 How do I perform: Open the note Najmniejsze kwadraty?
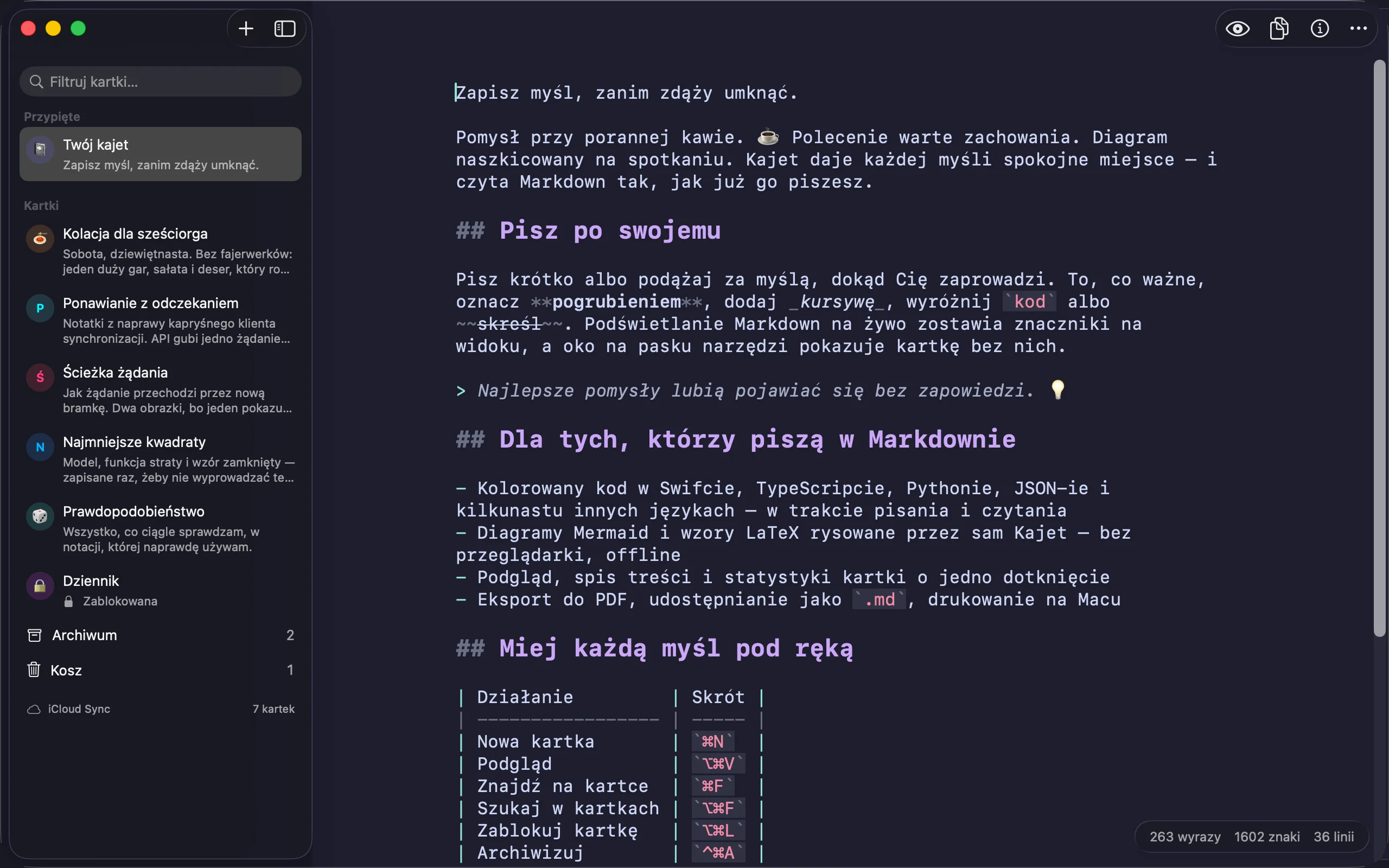(x=161, y=459)
